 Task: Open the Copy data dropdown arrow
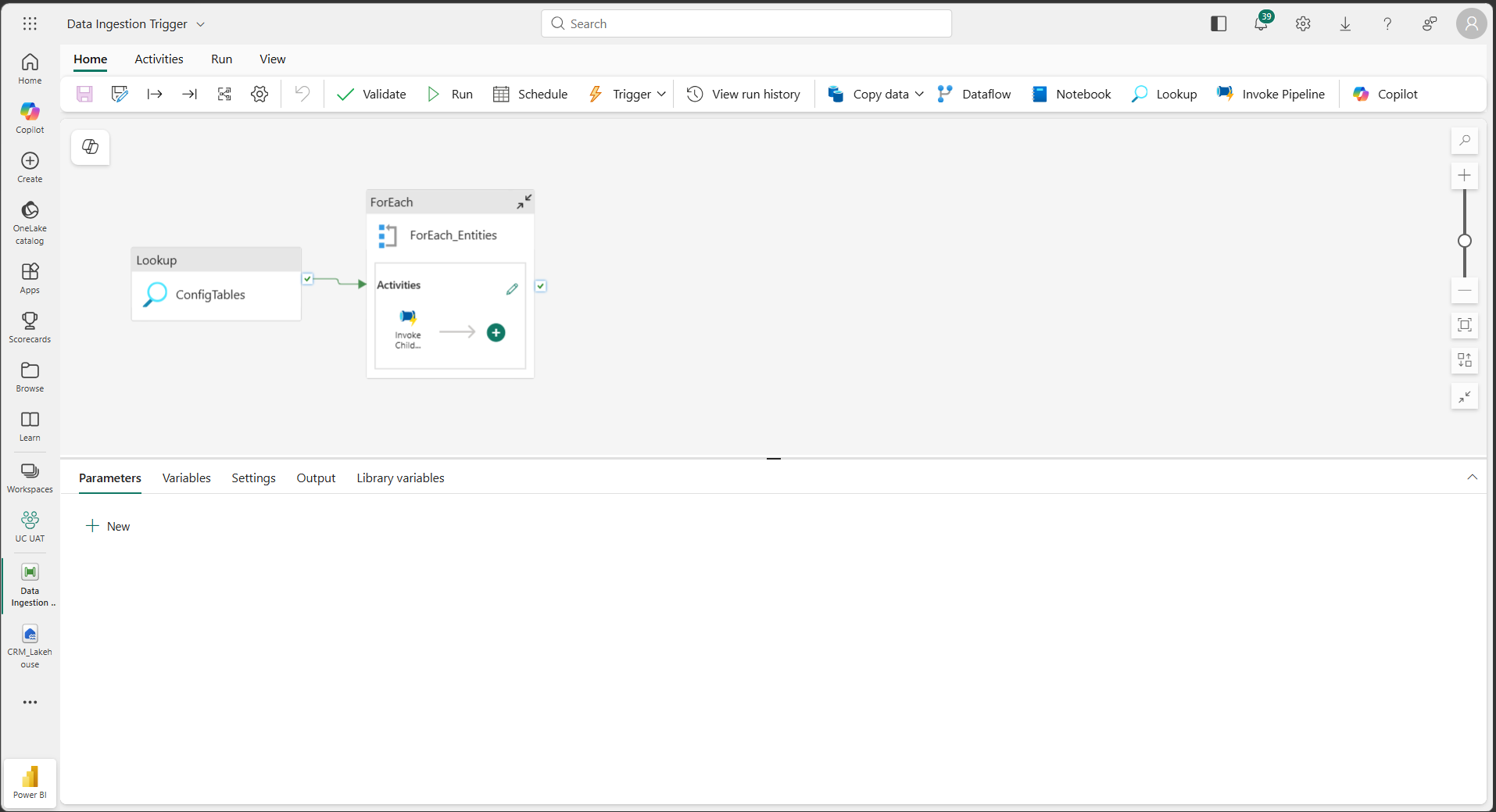pos(919,94)
